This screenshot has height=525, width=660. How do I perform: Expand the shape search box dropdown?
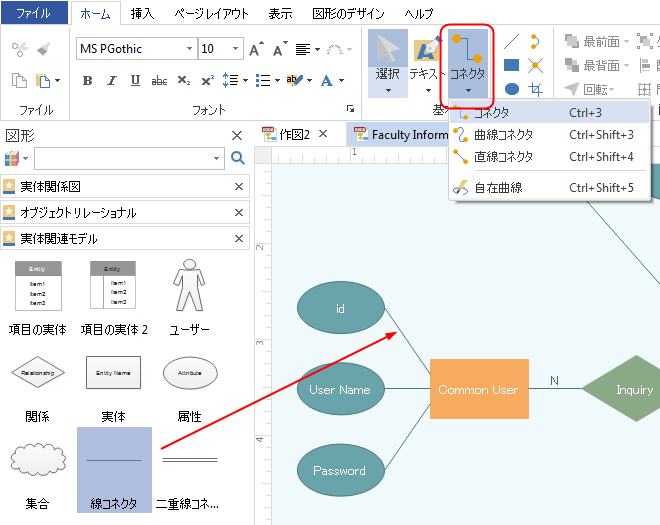coord(218,158)
